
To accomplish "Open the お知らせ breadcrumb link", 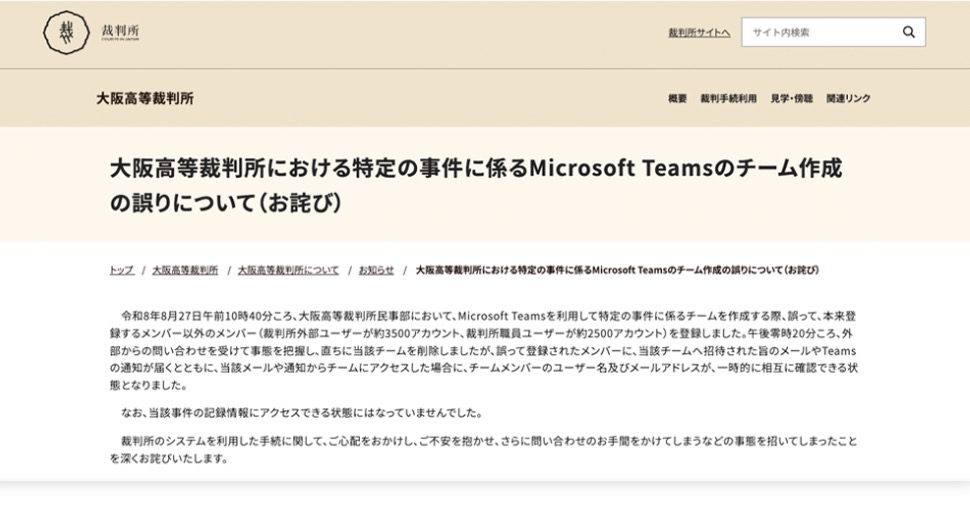I will (376, 270).
